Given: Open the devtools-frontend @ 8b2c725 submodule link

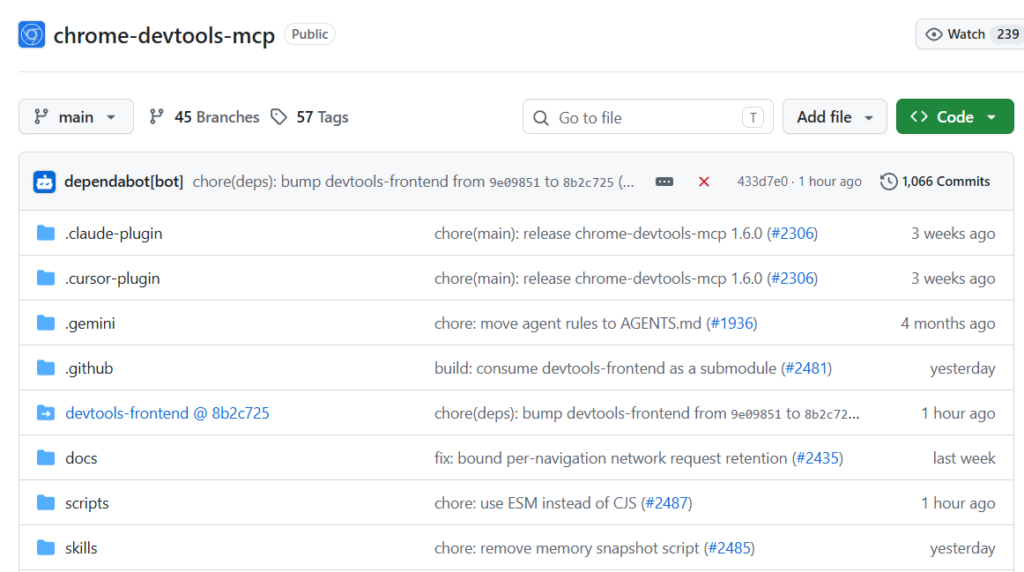Looking at the screenshot, I should click(167, 413).
